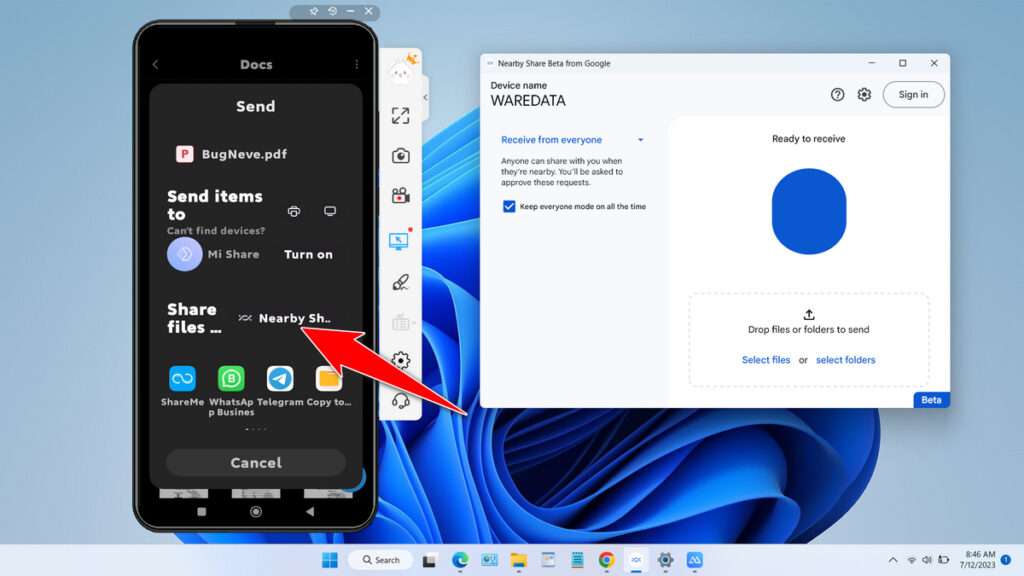Click the mascot avatar at sidebar top
Image resolution: width=1024 pixels, height=576 pixels.
[402, 69]
